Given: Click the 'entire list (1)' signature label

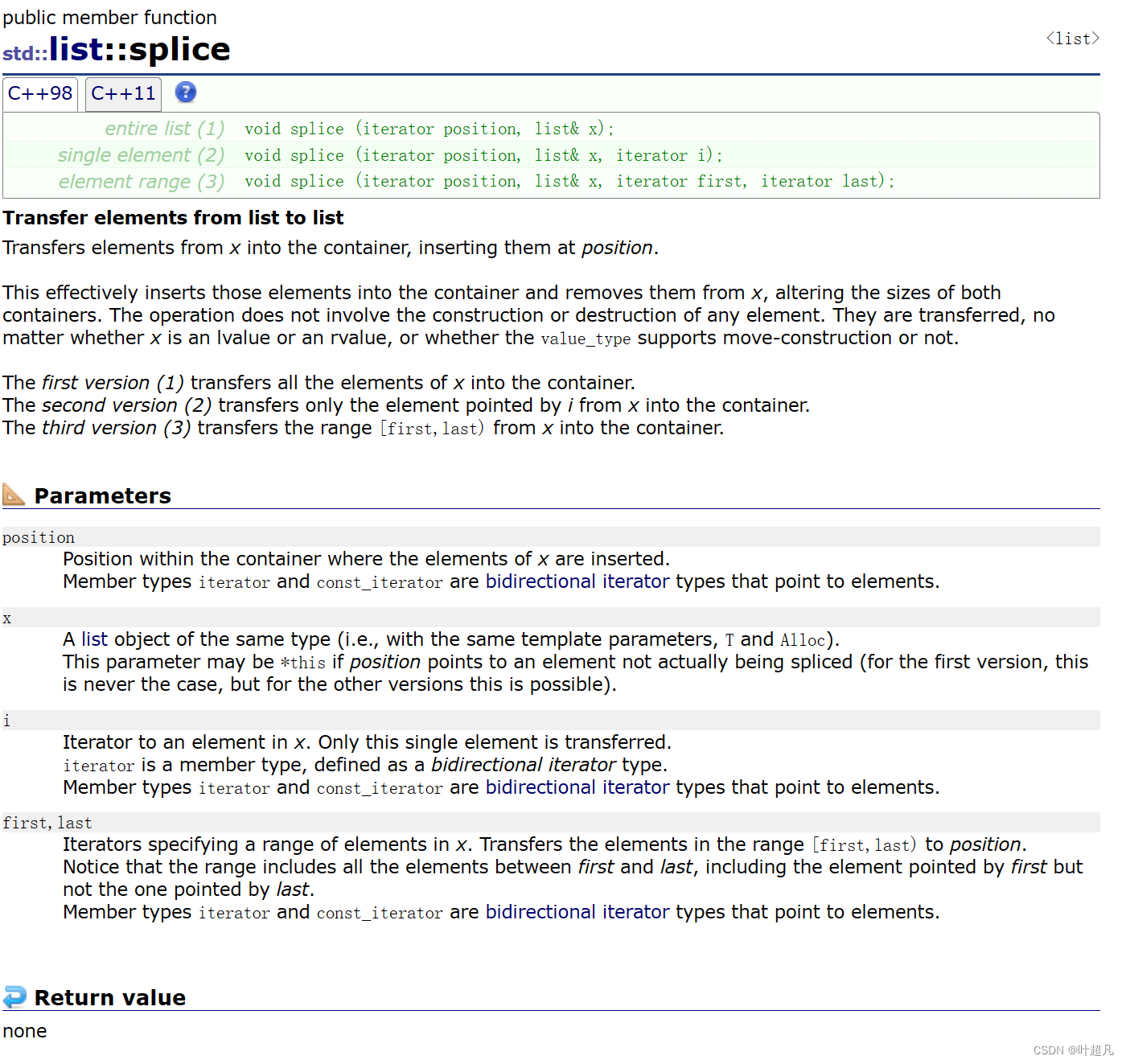Looking at the screenshot, I should coord(165,129).
